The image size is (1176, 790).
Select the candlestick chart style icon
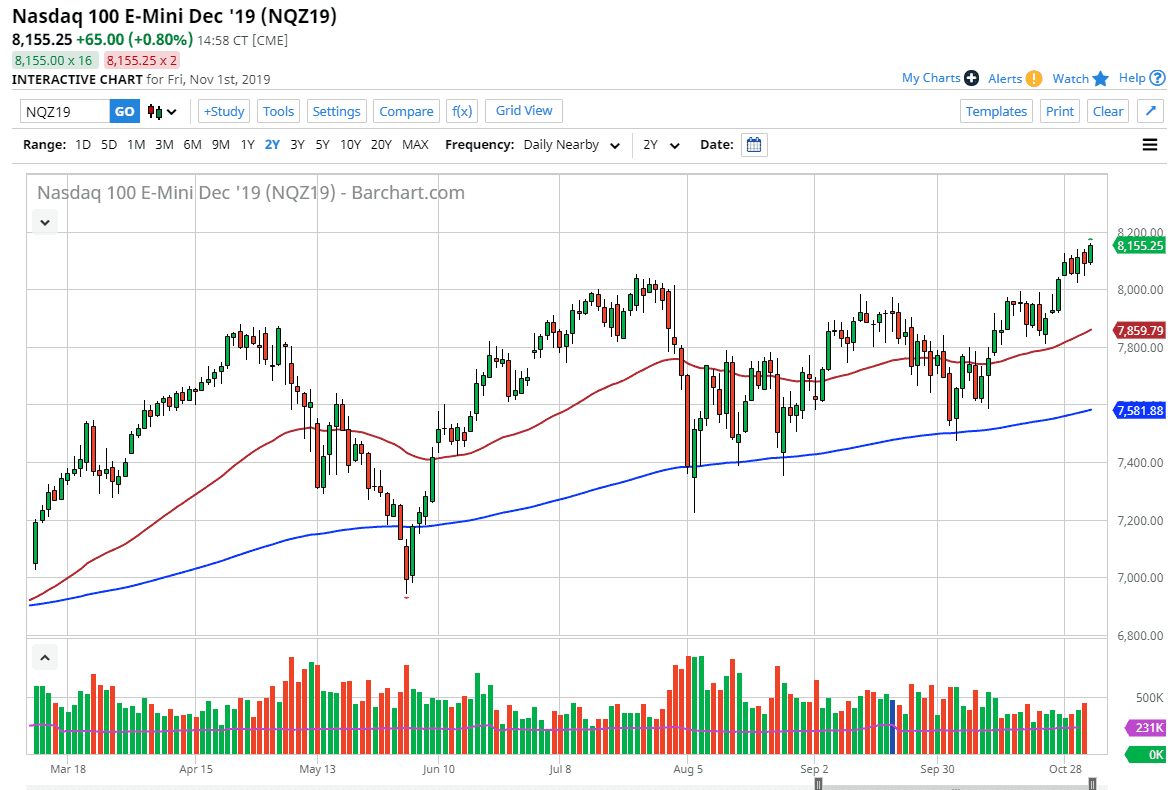(x=155, y=112)
